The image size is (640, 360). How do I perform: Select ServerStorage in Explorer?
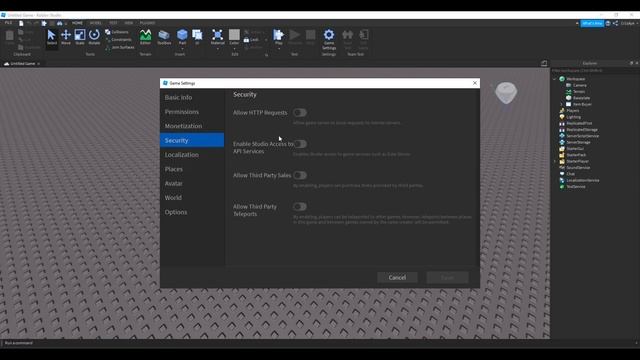(575, 142)
